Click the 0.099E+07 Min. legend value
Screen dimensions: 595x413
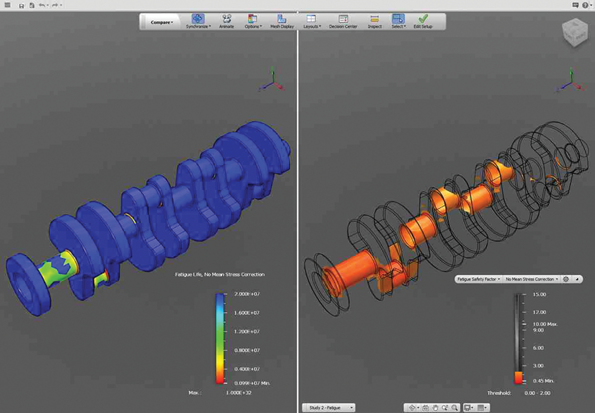(x=252, y=383)
